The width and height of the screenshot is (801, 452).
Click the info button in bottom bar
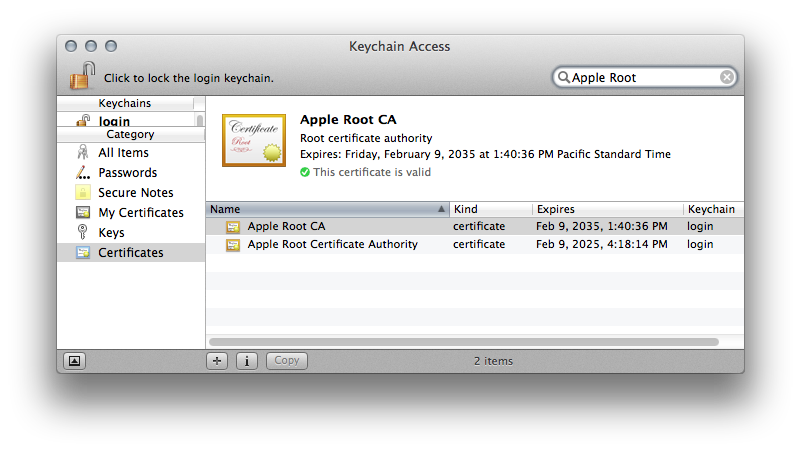247,361
